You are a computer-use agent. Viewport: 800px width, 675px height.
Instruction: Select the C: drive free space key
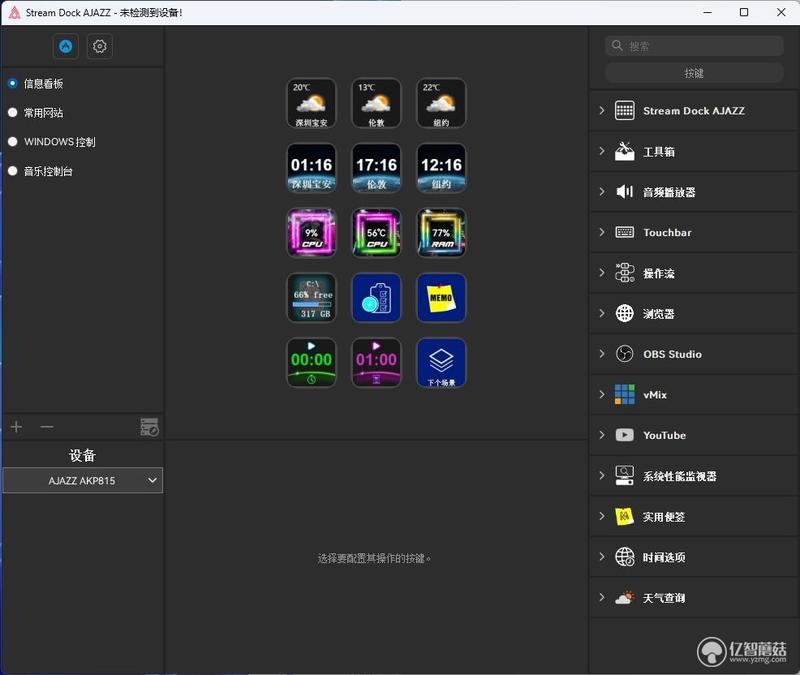[x=311, y=298]
